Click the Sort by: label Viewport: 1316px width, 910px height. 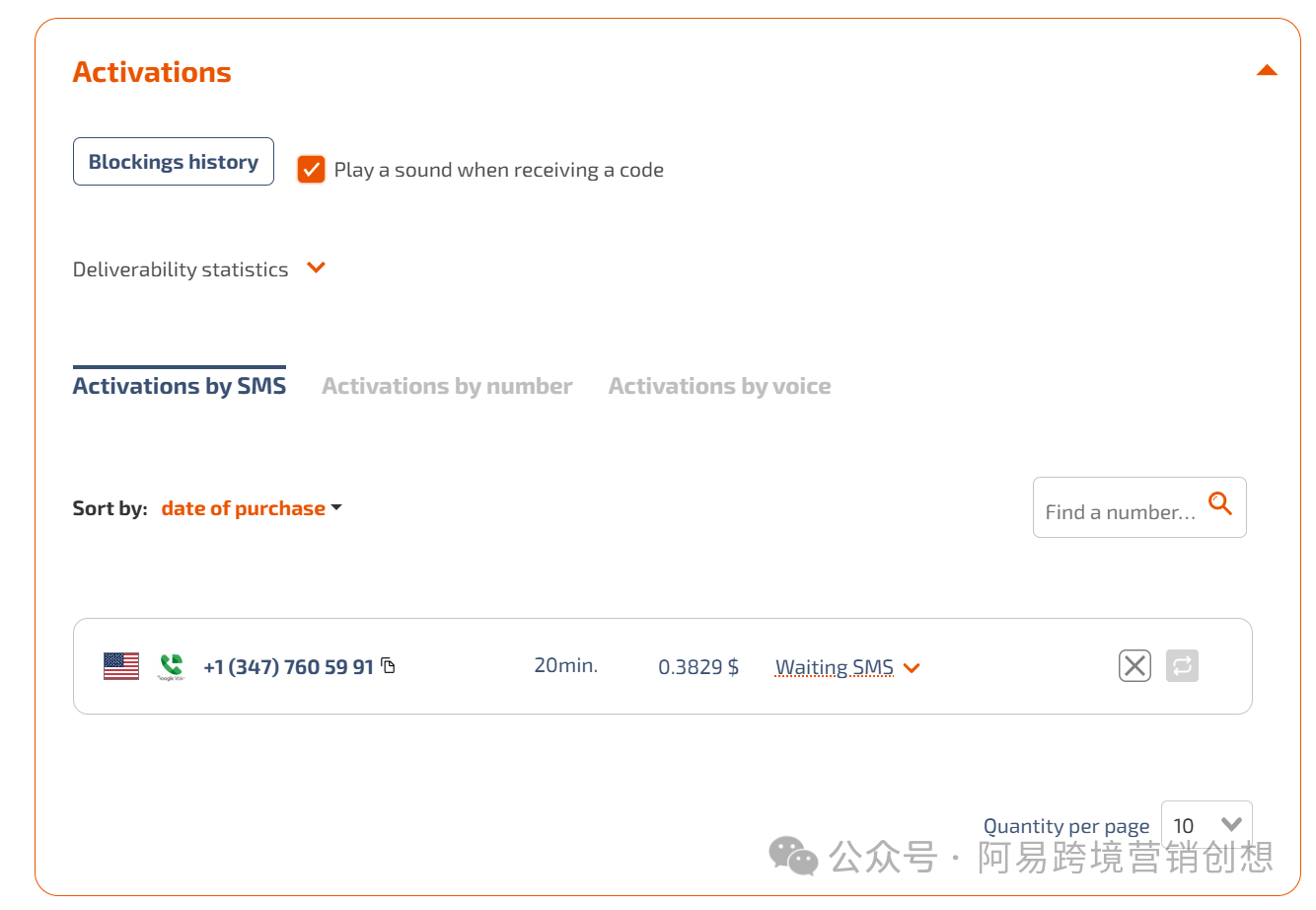point(110,508)
